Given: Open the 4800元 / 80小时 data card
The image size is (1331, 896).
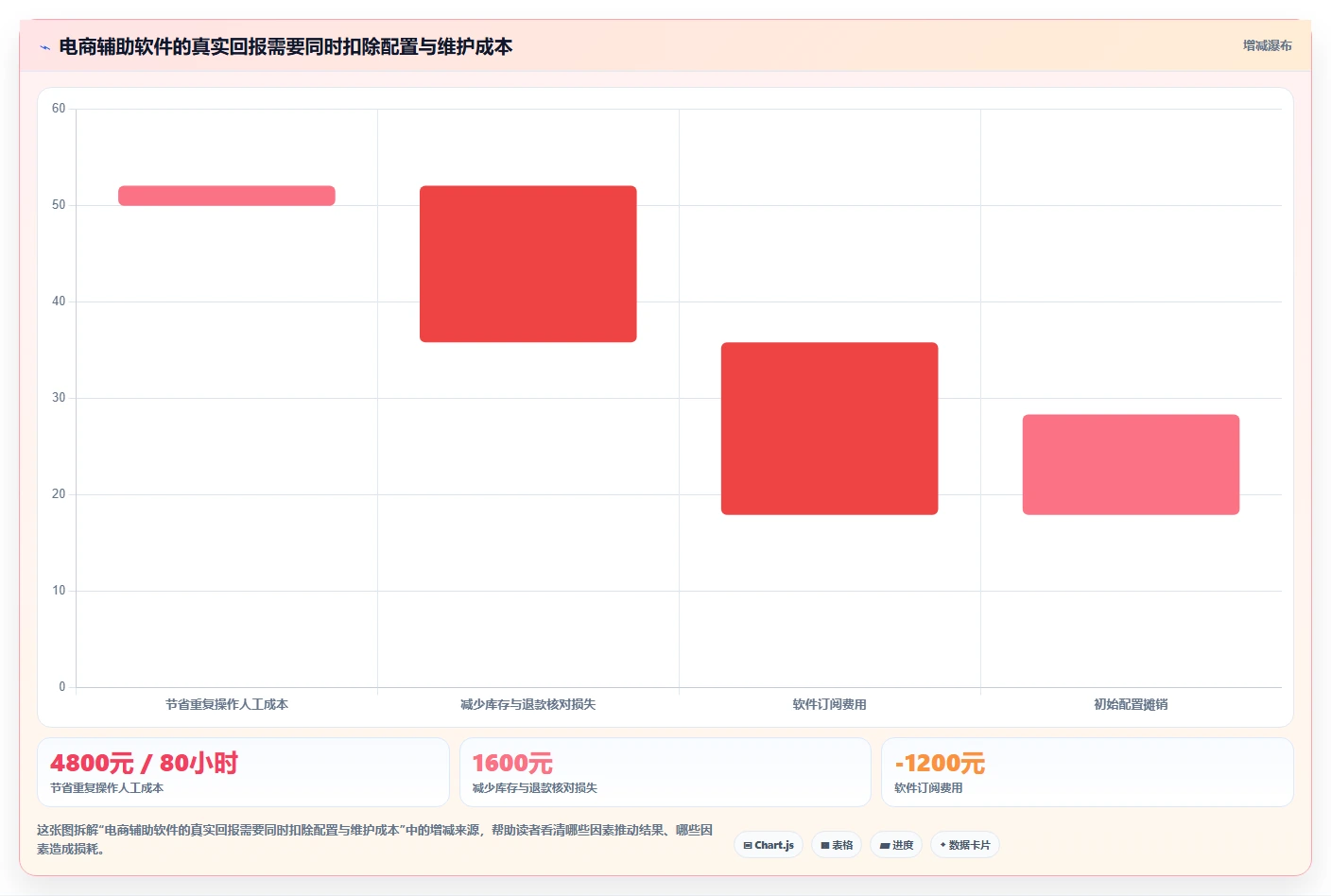Looking at the screenshot, I should (243, 772).
